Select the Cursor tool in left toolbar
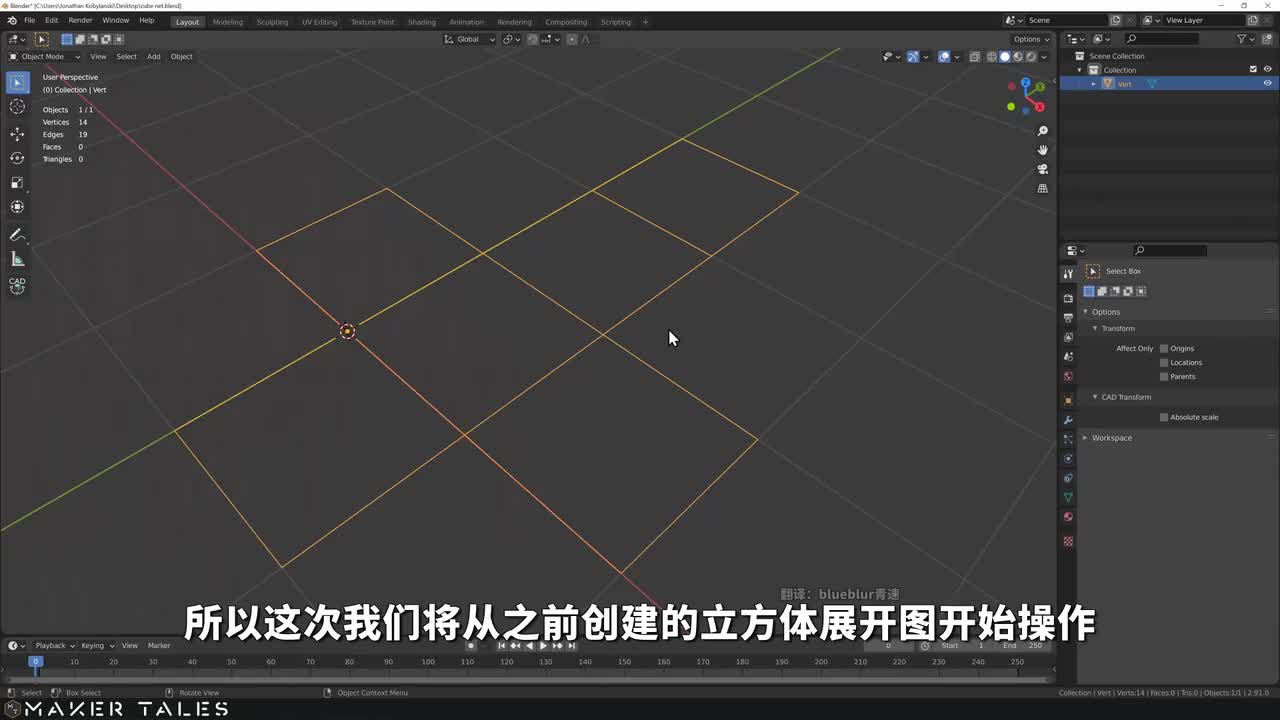 [x=17, y=107]
